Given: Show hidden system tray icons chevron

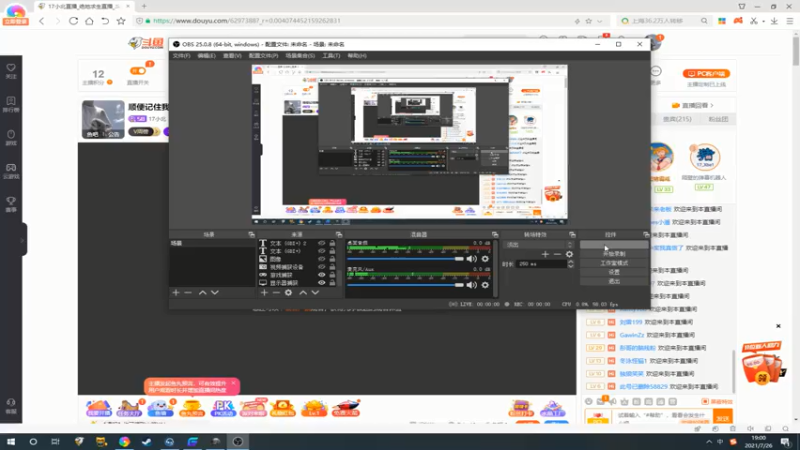Looking at the screenshot, I should coord(709,442).
